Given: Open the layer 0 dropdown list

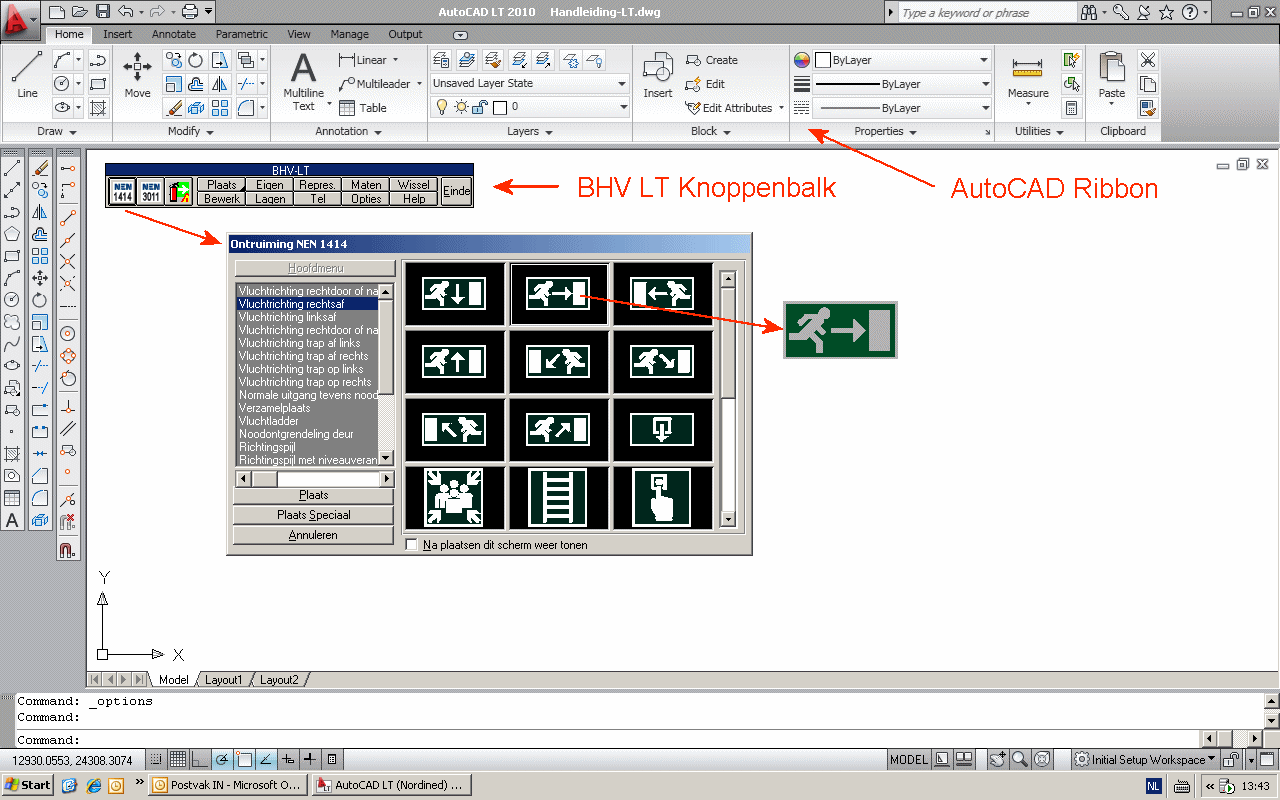Looking at the screenshot, I should tap(623, 107).
